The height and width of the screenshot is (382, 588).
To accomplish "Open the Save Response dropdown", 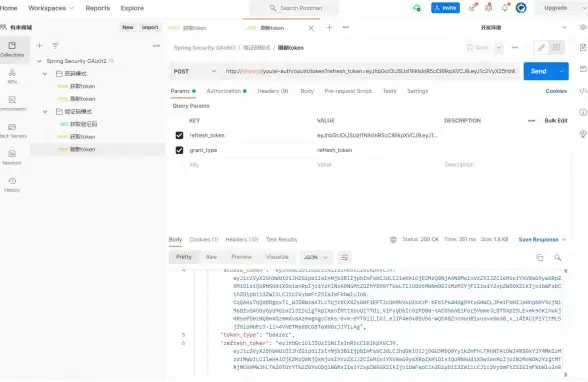I will pos(542,240).
